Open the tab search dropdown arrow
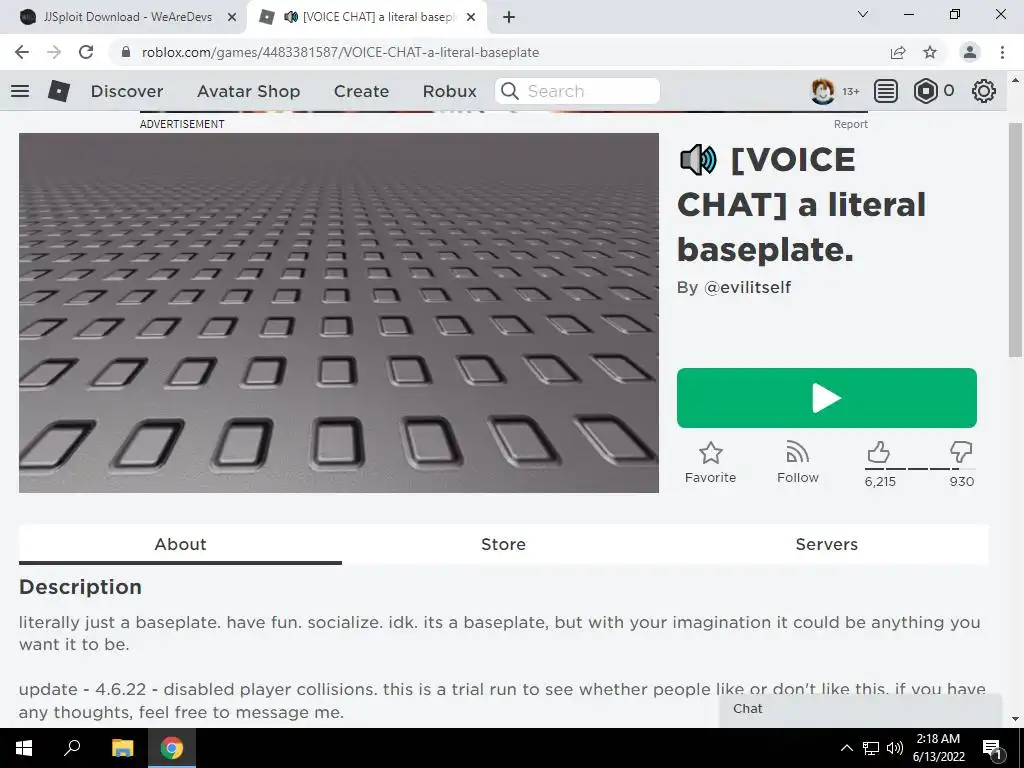The image size is (1024, 768). [x=863, y=14]
